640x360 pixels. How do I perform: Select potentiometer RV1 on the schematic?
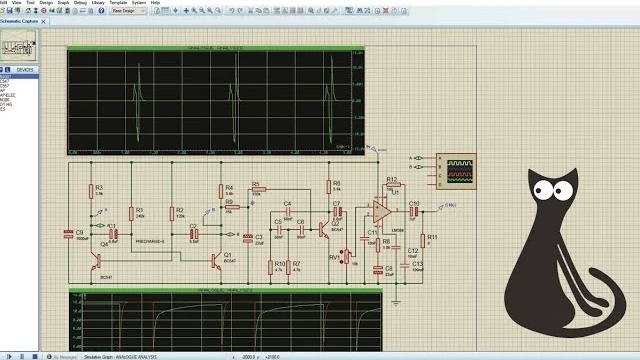click(346, 257)
